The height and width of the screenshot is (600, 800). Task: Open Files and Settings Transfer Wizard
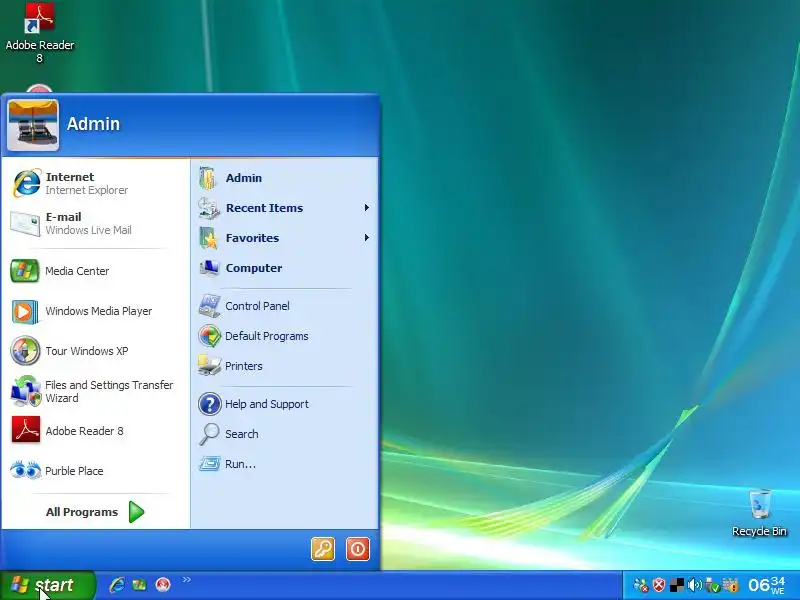click(x=95, y=391)
